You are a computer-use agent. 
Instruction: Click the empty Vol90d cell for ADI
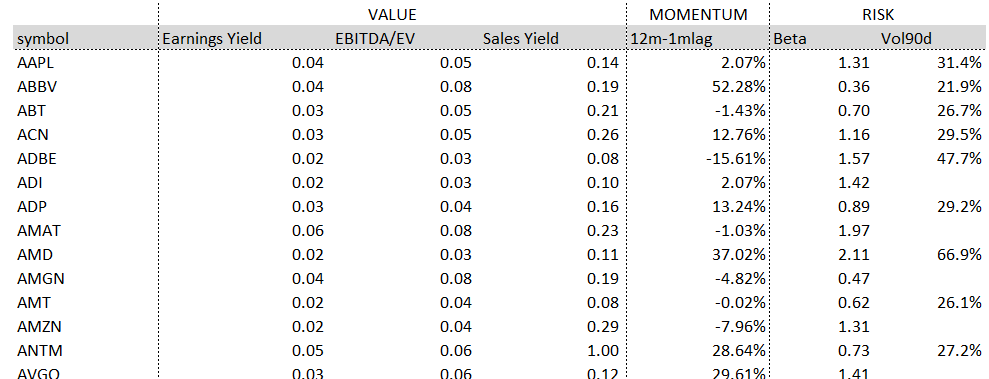pyautogui.click(x=930, y=183)
